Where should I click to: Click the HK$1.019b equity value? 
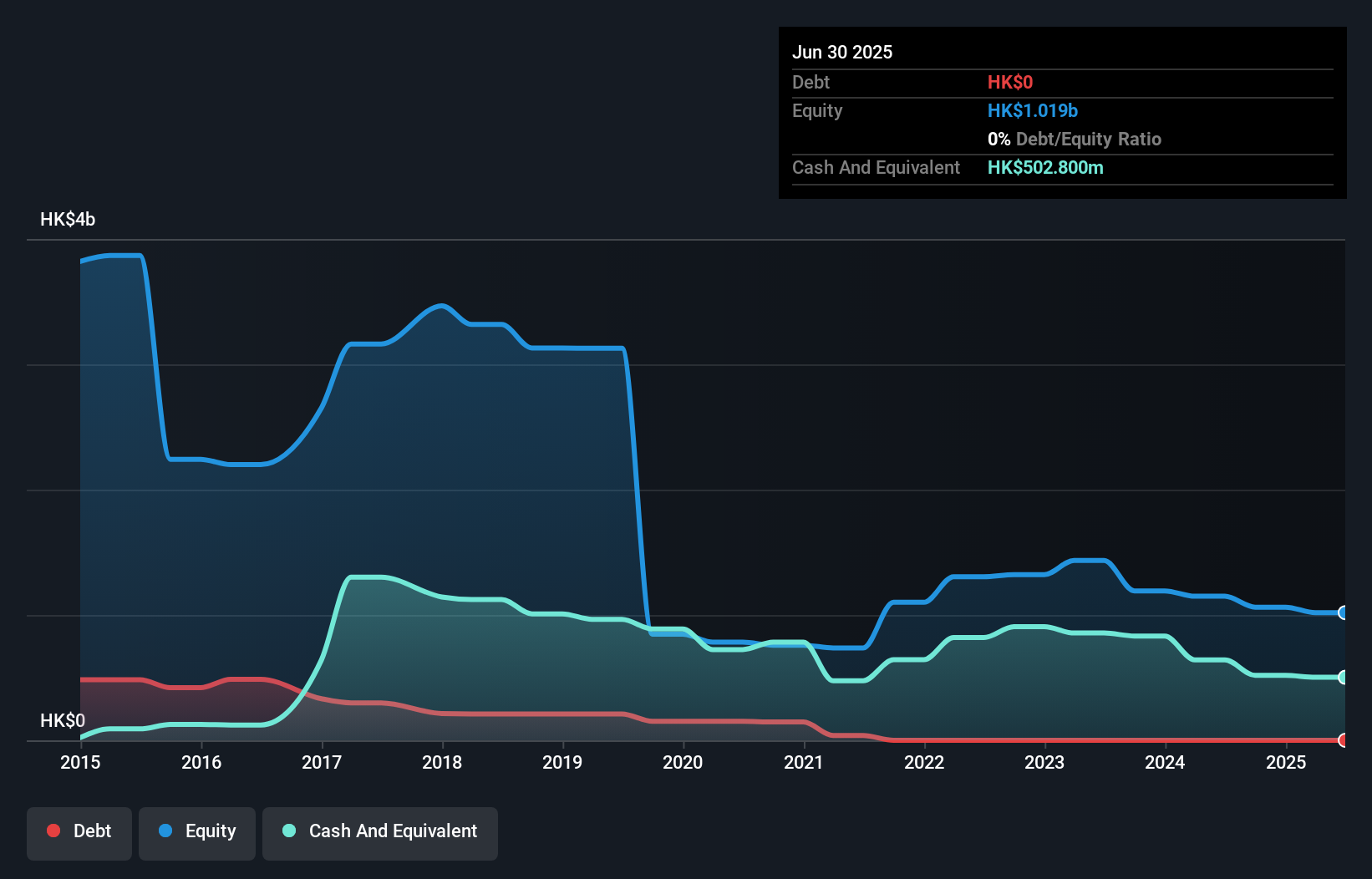[x=1033, y=110]
